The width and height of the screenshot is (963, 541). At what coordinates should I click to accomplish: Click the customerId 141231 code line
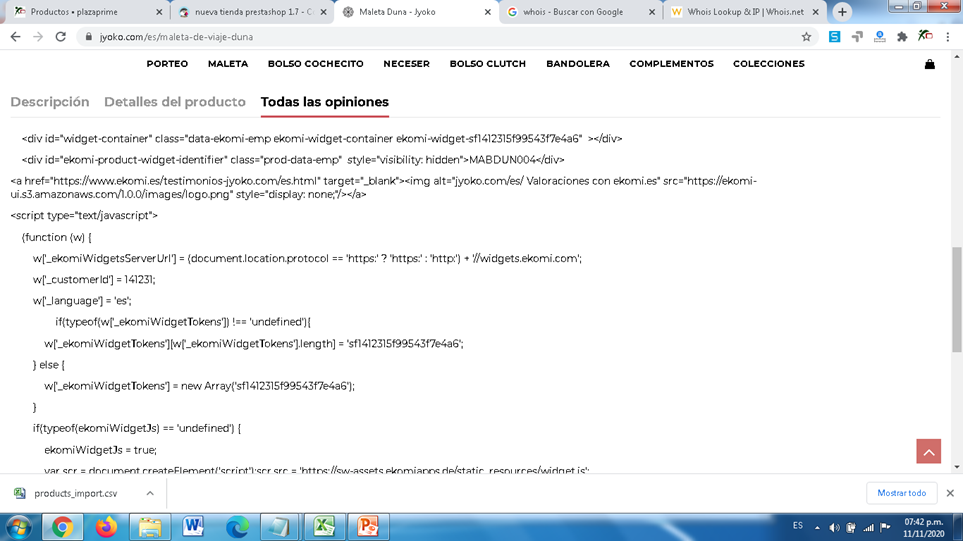(x=94, y=279)
